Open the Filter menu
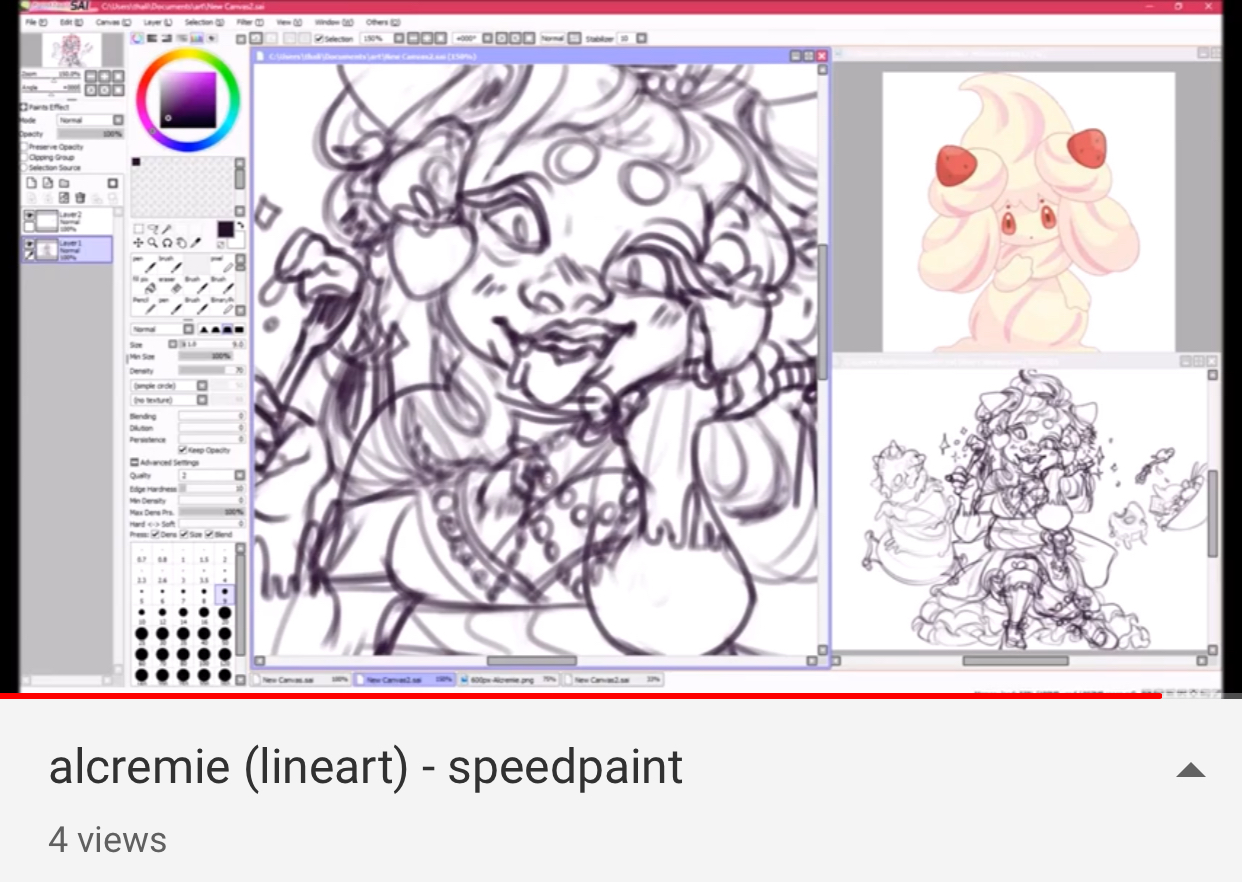1242x882 pixels. pos(250,21)
